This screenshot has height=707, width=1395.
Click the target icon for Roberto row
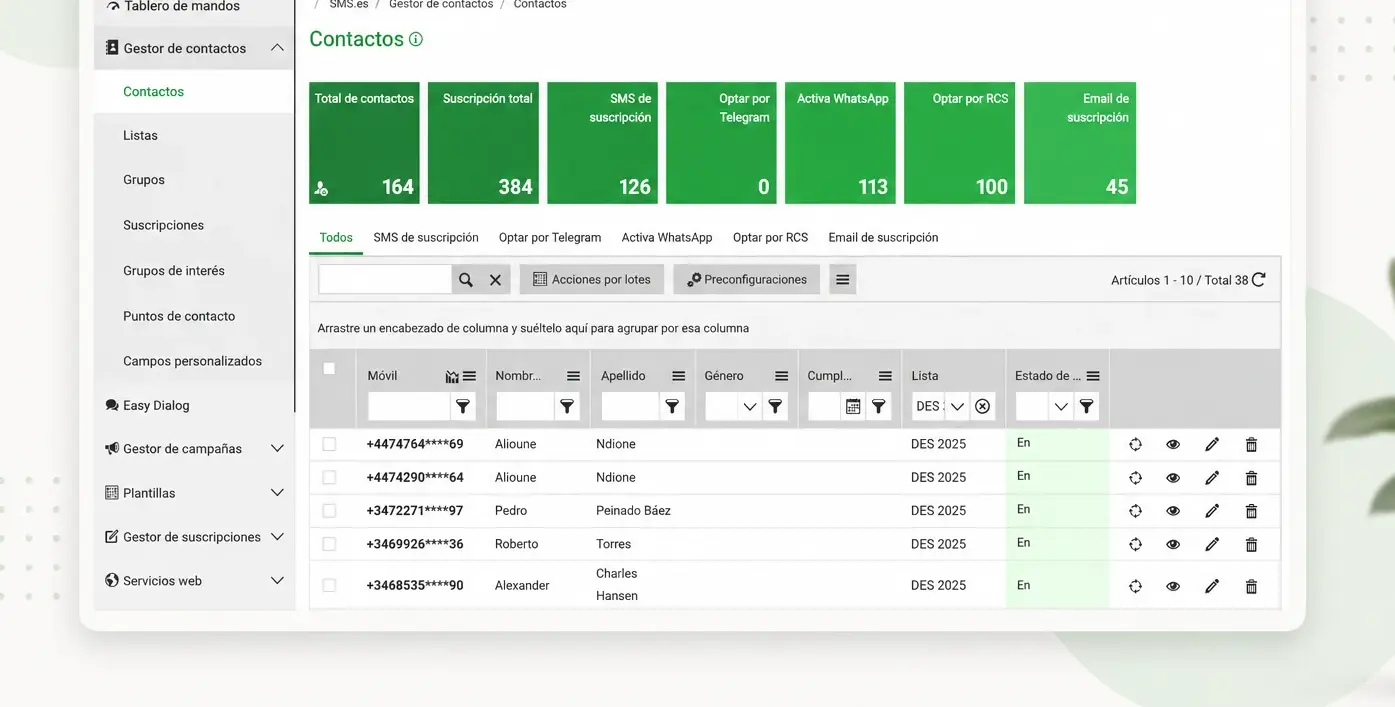[x=1135, y=544]
